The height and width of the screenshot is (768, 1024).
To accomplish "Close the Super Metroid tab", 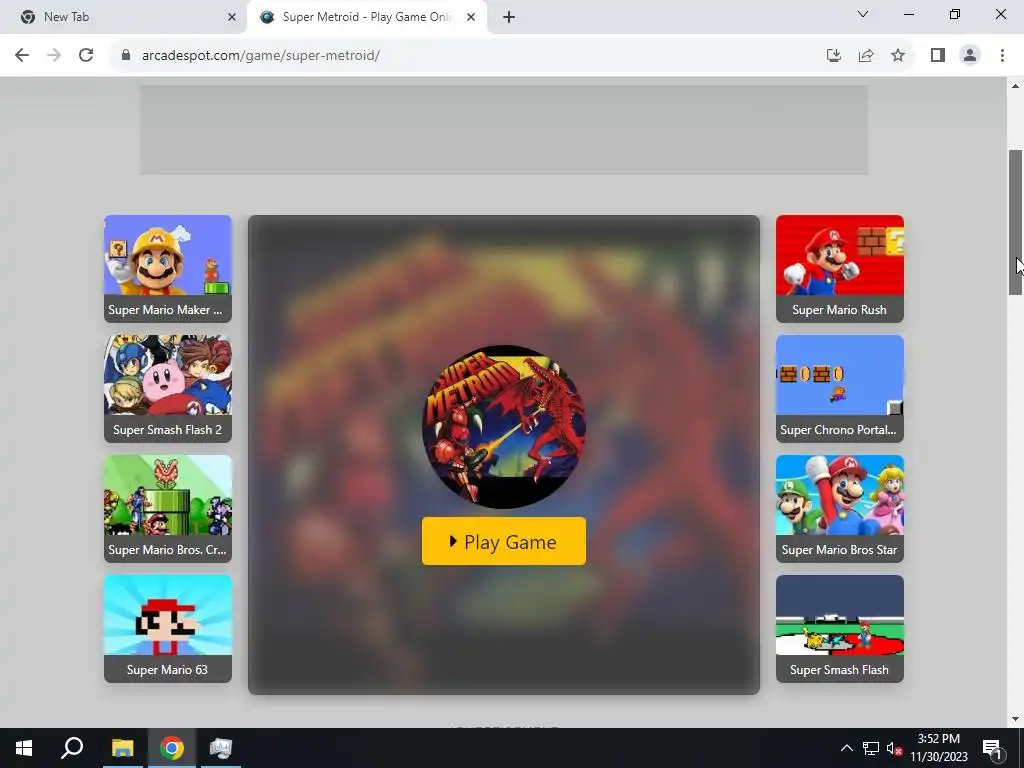I will pyautogui.click(x=471, y=17).
